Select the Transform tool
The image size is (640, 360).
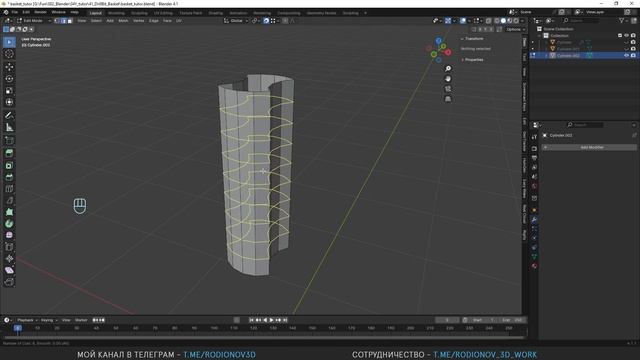[x=9, y=102]
